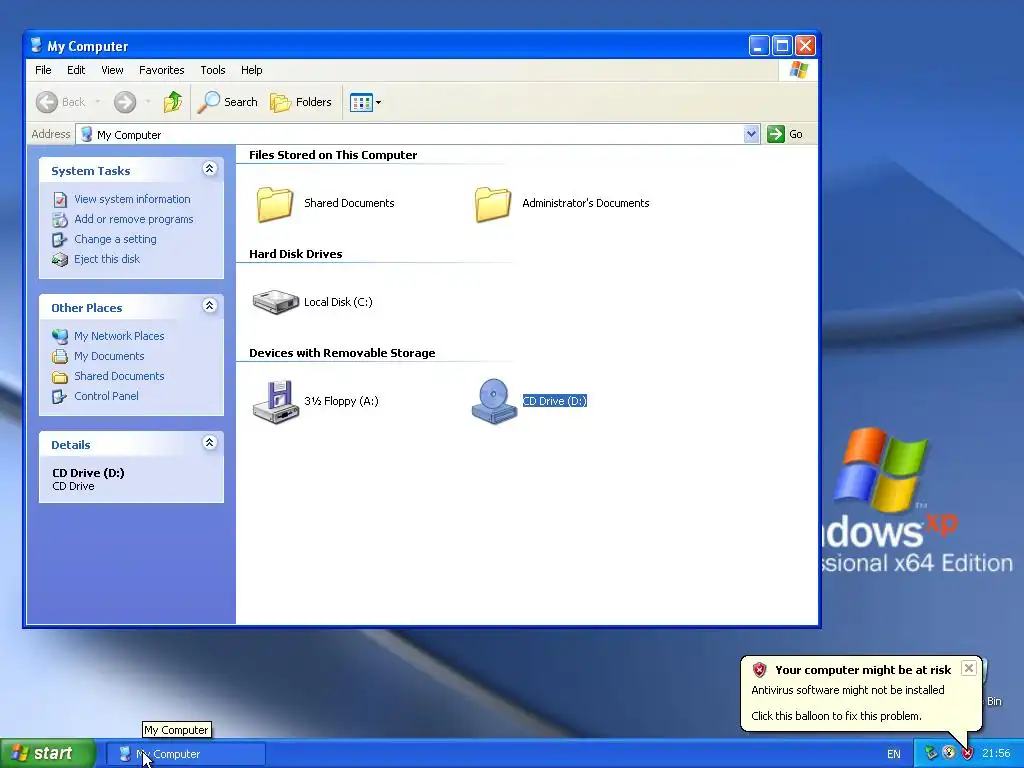Viewport: 1024px width, 768px height.
Task: Click the middle system tray icon
Action: tap(949, 754)
